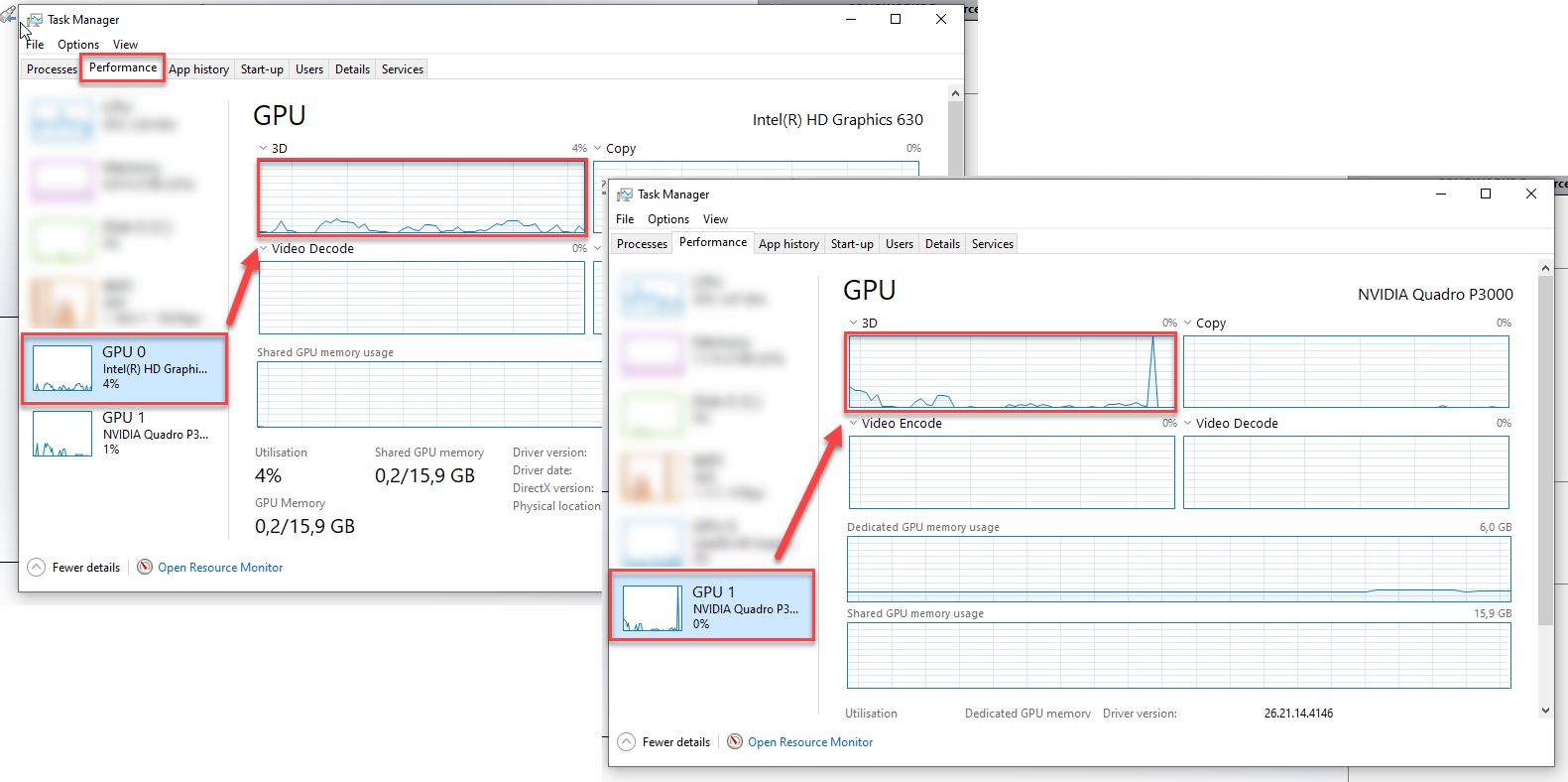Switch to Services tab in front window

[x=993, y=244]
